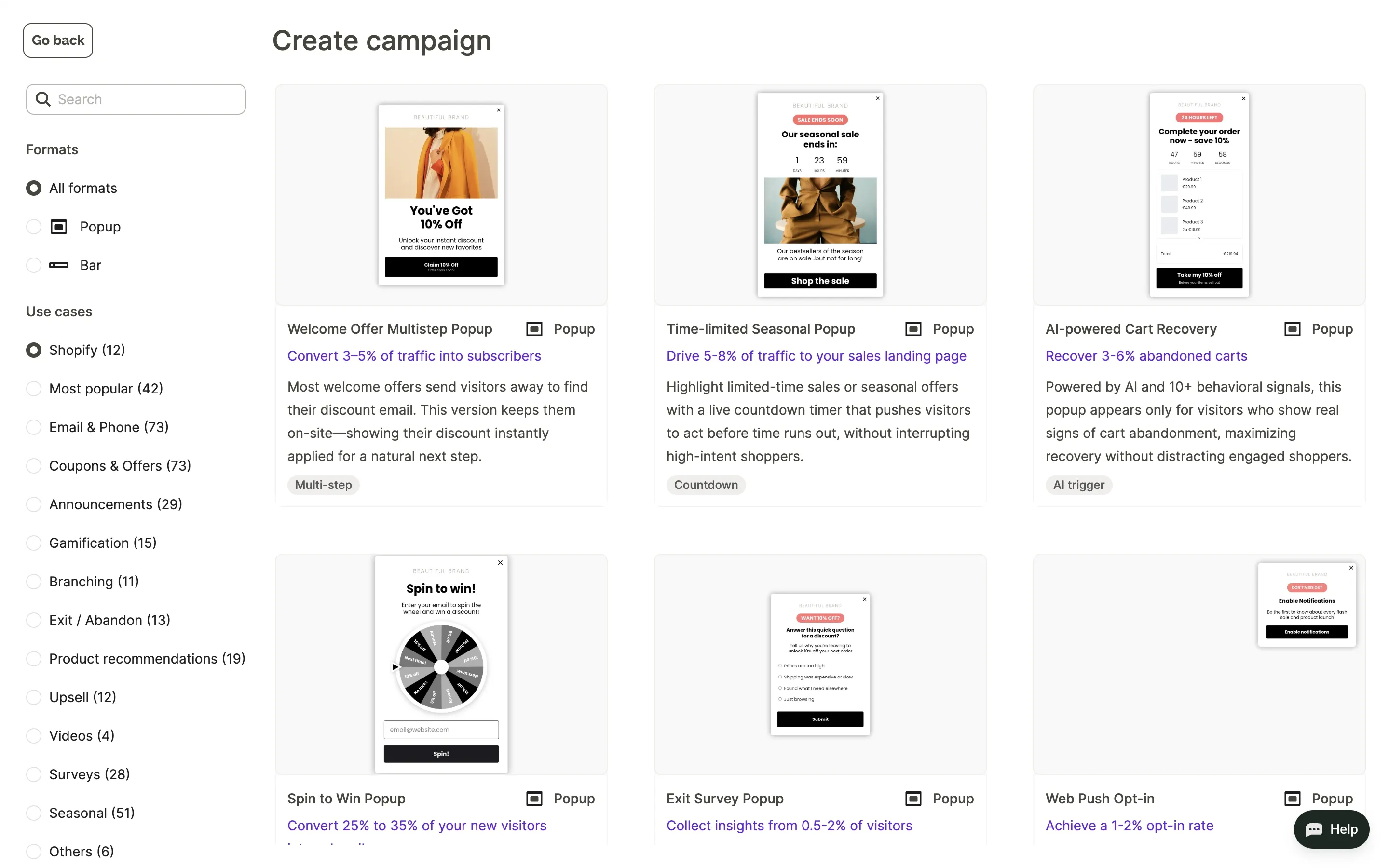This screenshot has width=1389, height=868.
Task: Click Welcome Offer Multistep Popup title
Action: click(x=390, y=329)
